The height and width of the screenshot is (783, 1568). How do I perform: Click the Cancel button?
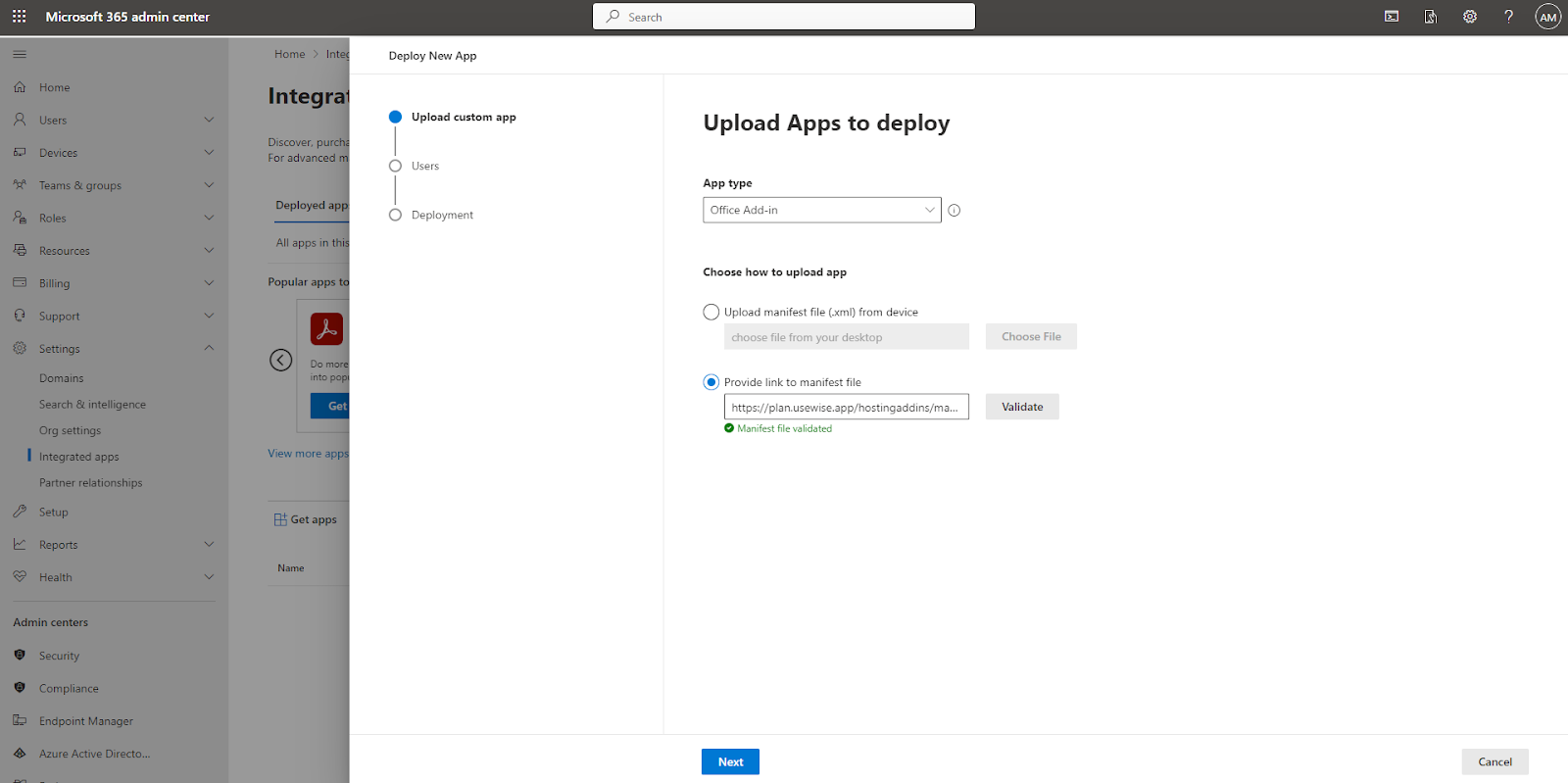pyautogui.click(x=1494, y=761)
